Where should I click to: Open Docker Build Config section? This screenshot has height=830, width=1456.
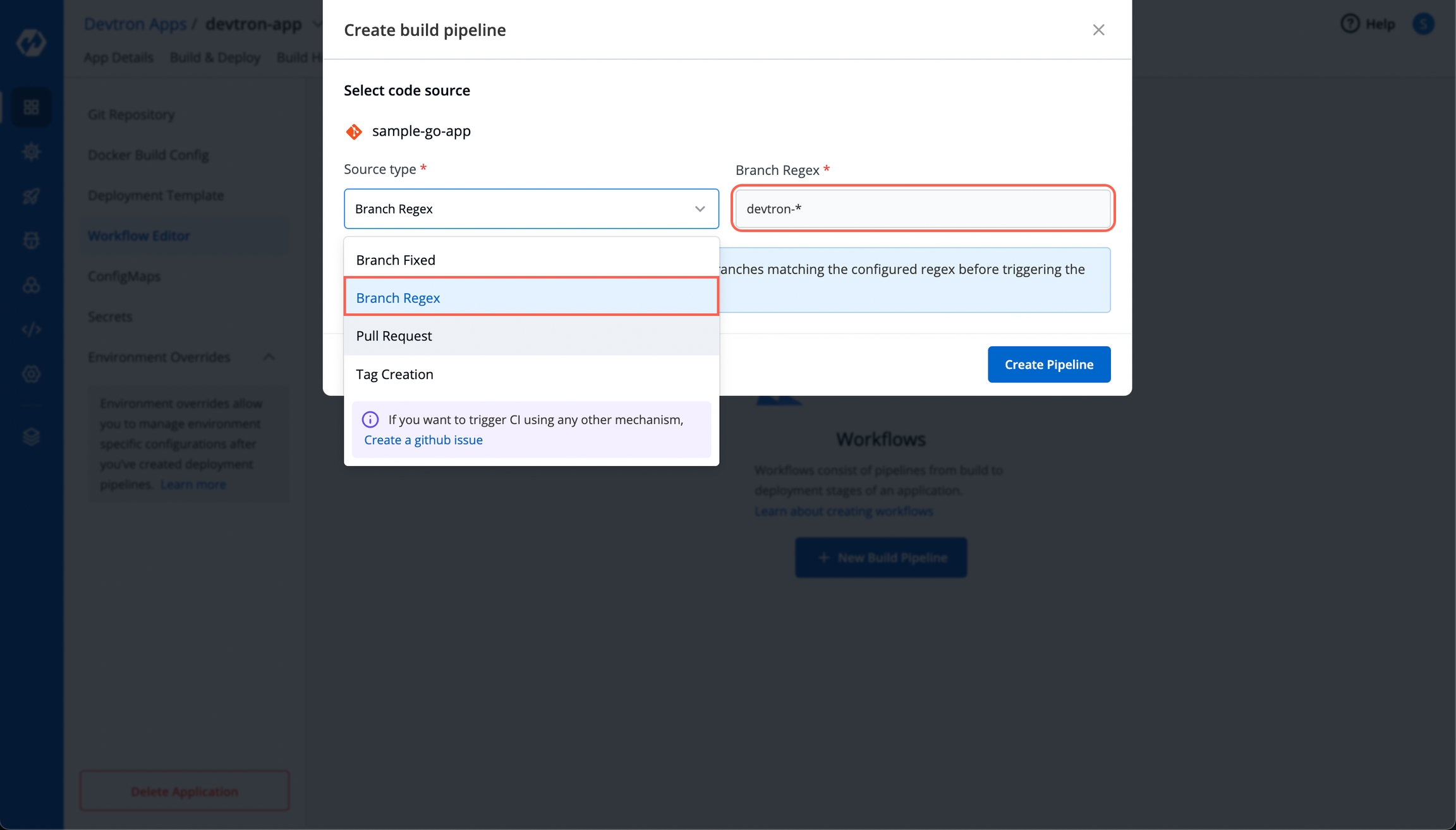click(149, 155)
